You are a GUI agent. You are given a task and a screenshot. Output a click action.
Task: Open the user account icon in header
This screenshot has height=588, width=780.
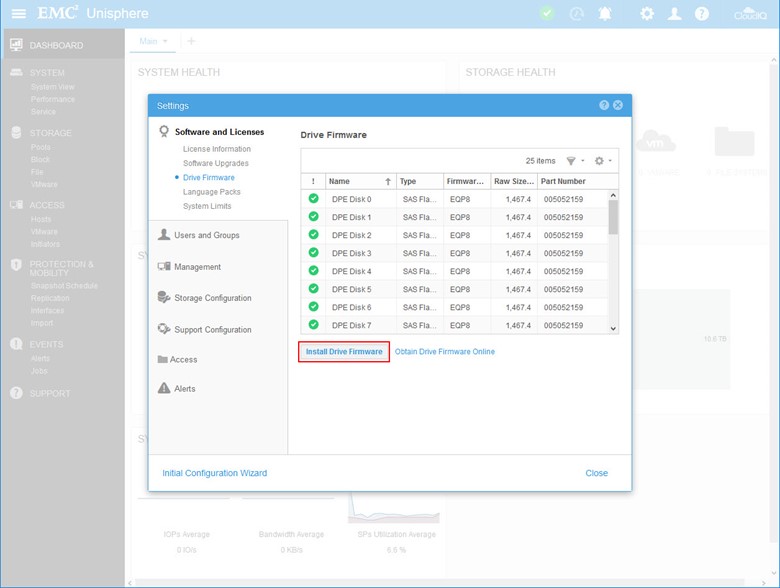675,13
